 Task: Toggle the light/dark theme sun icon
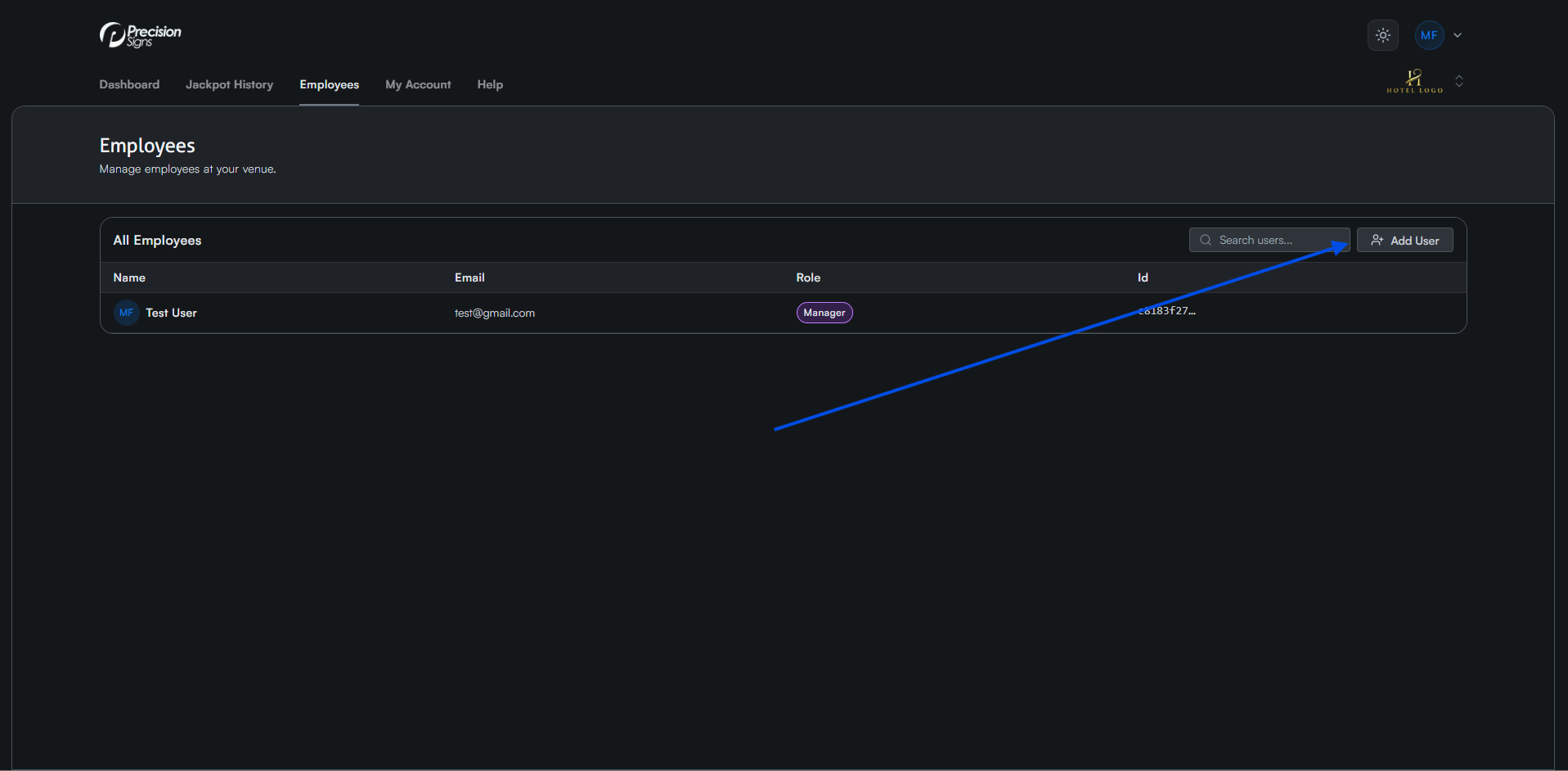(1382, 35)
